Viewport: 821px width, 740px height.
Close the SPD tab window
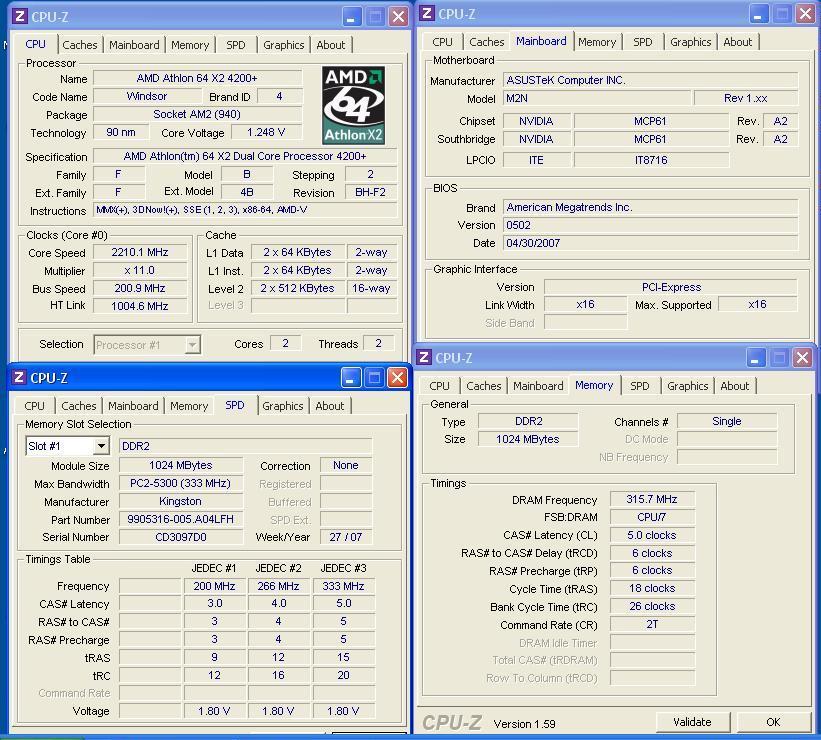click(397, 378)
